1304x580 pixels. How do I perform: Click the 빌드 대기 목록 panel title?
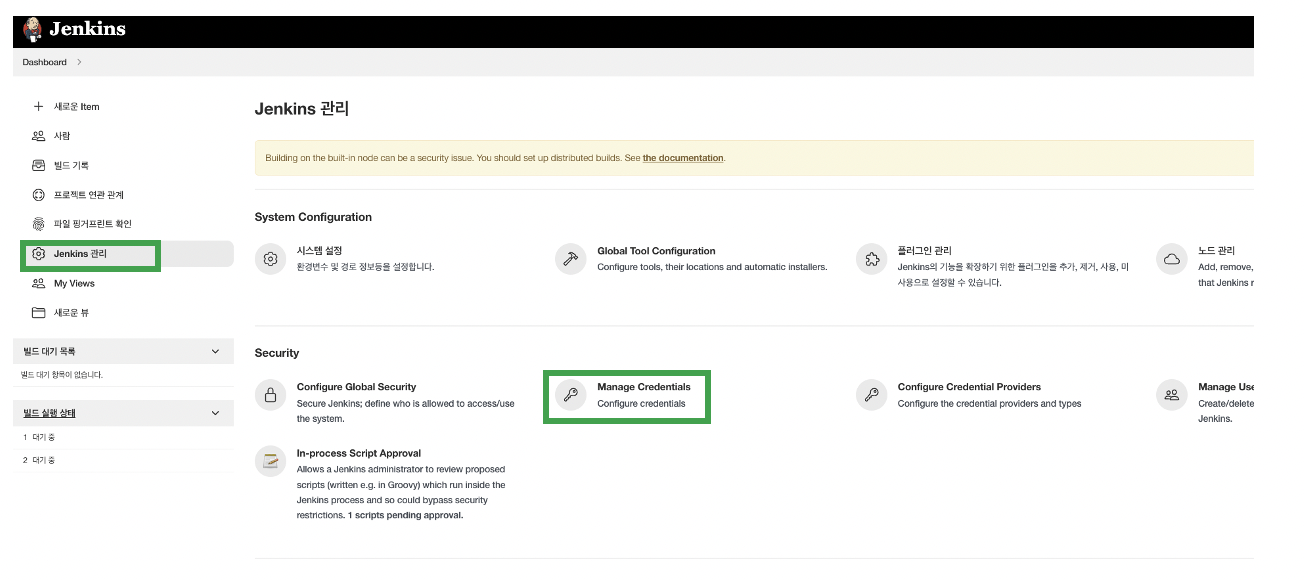[x=50, y=351]
